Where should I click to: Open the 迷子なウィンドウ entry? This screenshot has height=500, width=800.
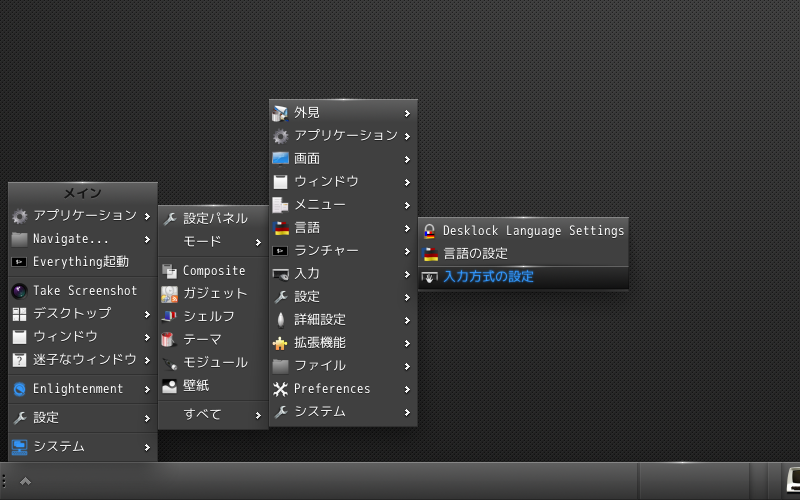coord(83,360)
